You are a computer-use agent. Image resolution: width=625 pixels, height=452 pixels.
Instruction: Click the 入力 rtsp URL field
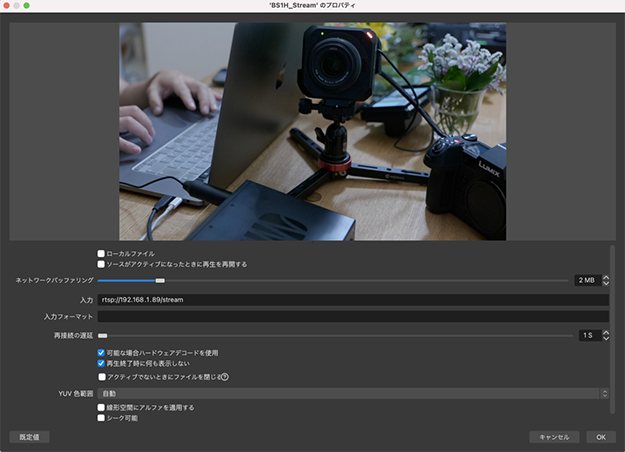(353, 300)
